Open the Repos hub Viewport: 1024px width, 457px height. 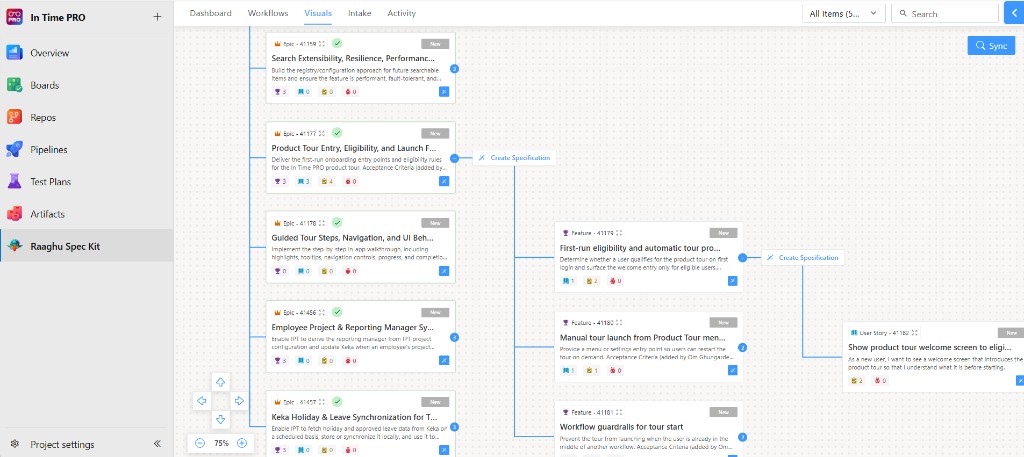[x=86, y=118]
